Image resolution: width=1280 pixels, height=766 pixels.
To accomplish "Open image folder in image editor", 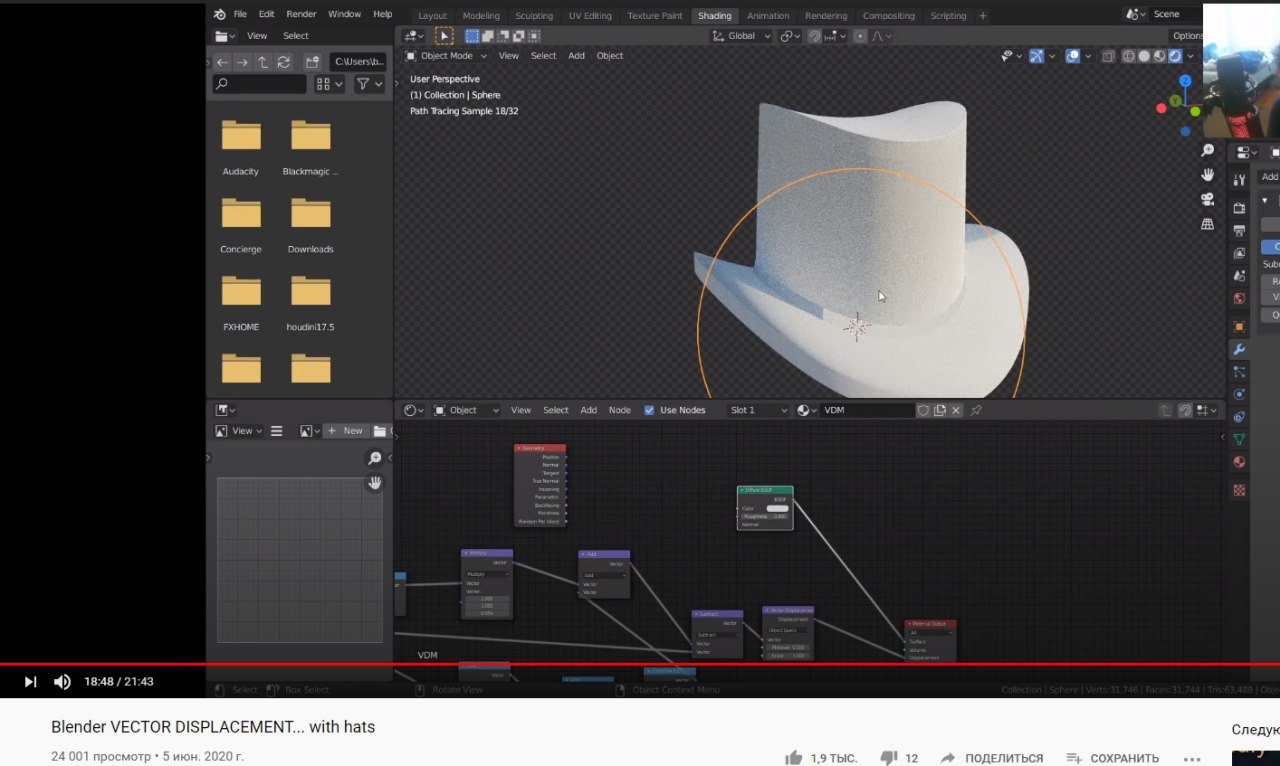I will point(381,431).
